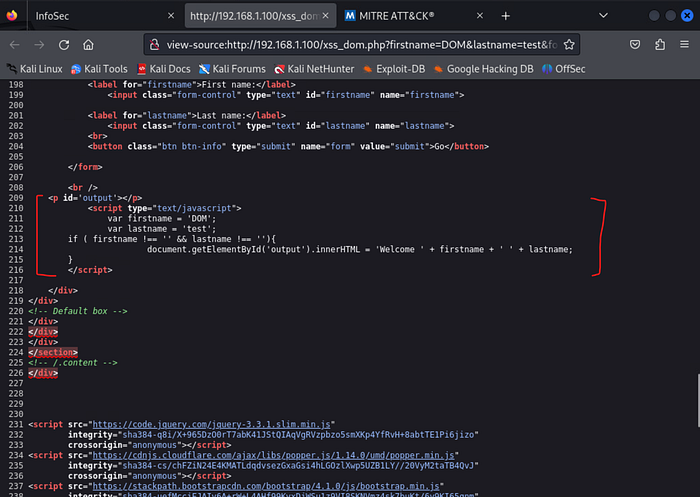Viewport: 700px width, 497px height.
Task: Click the input id lastname source line
Action: tap(281, 126)
